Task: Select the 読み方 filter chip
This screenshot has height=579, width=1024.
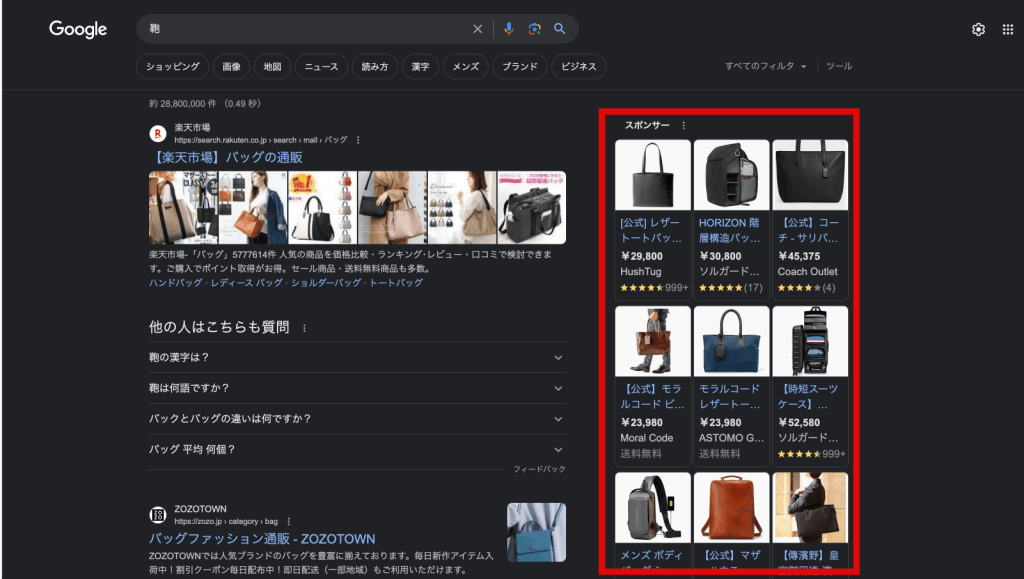Action: click(x=375, y=67)
